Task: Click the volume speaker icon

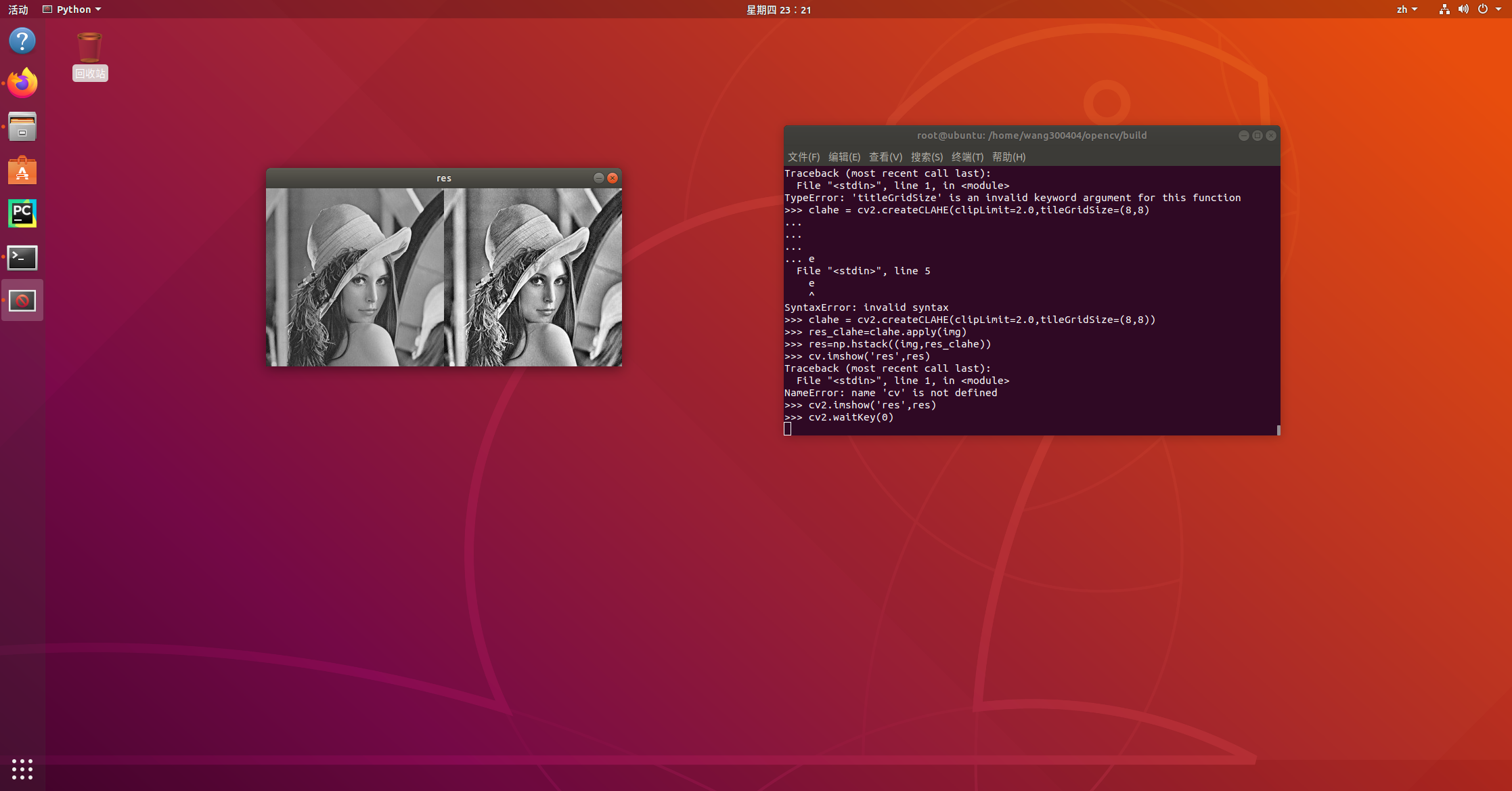Action: click(1463, 9)
